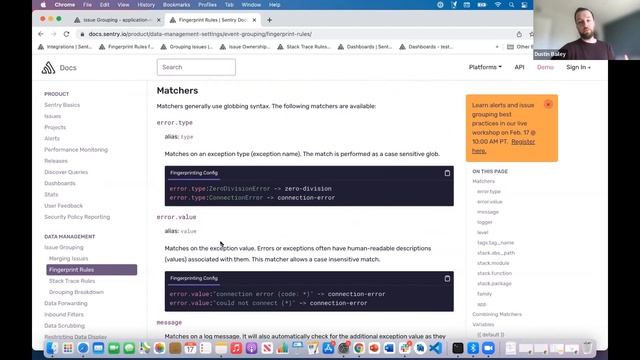Open Podcasts from the dock

(251, 348)
